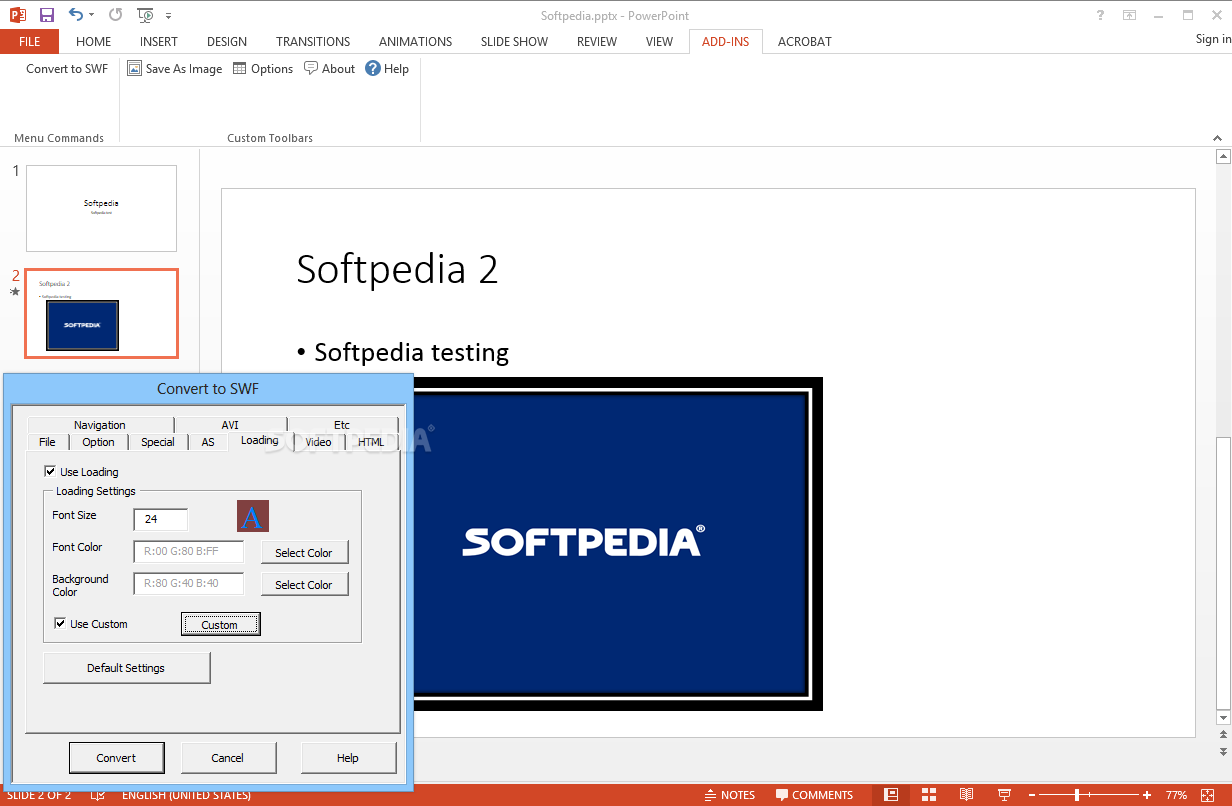Click the Save icon in quick access toolbar
The image size is (1232, 806).
tap(46, 15)
